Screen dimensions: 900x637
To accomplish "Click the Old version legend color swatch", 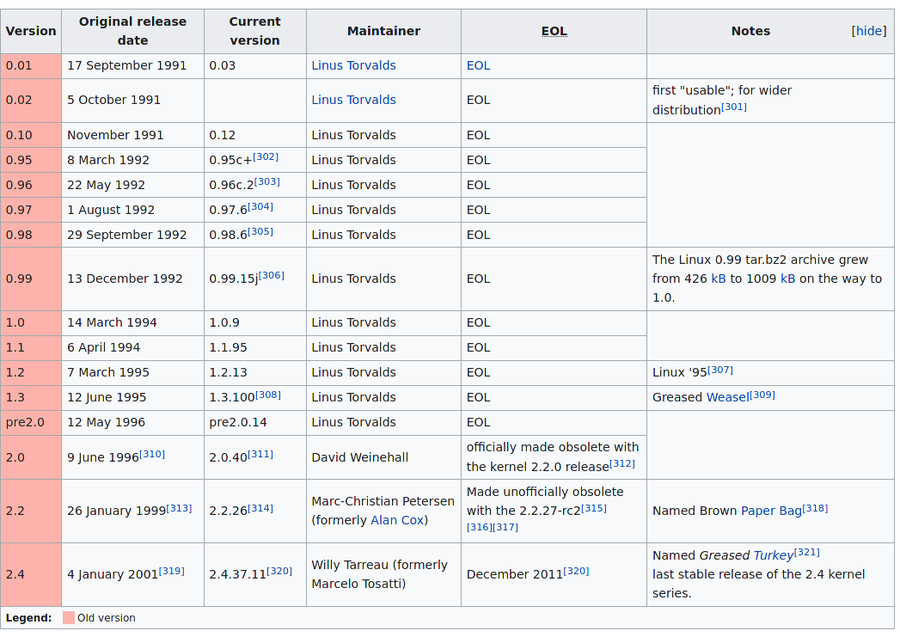I will 69,618.
